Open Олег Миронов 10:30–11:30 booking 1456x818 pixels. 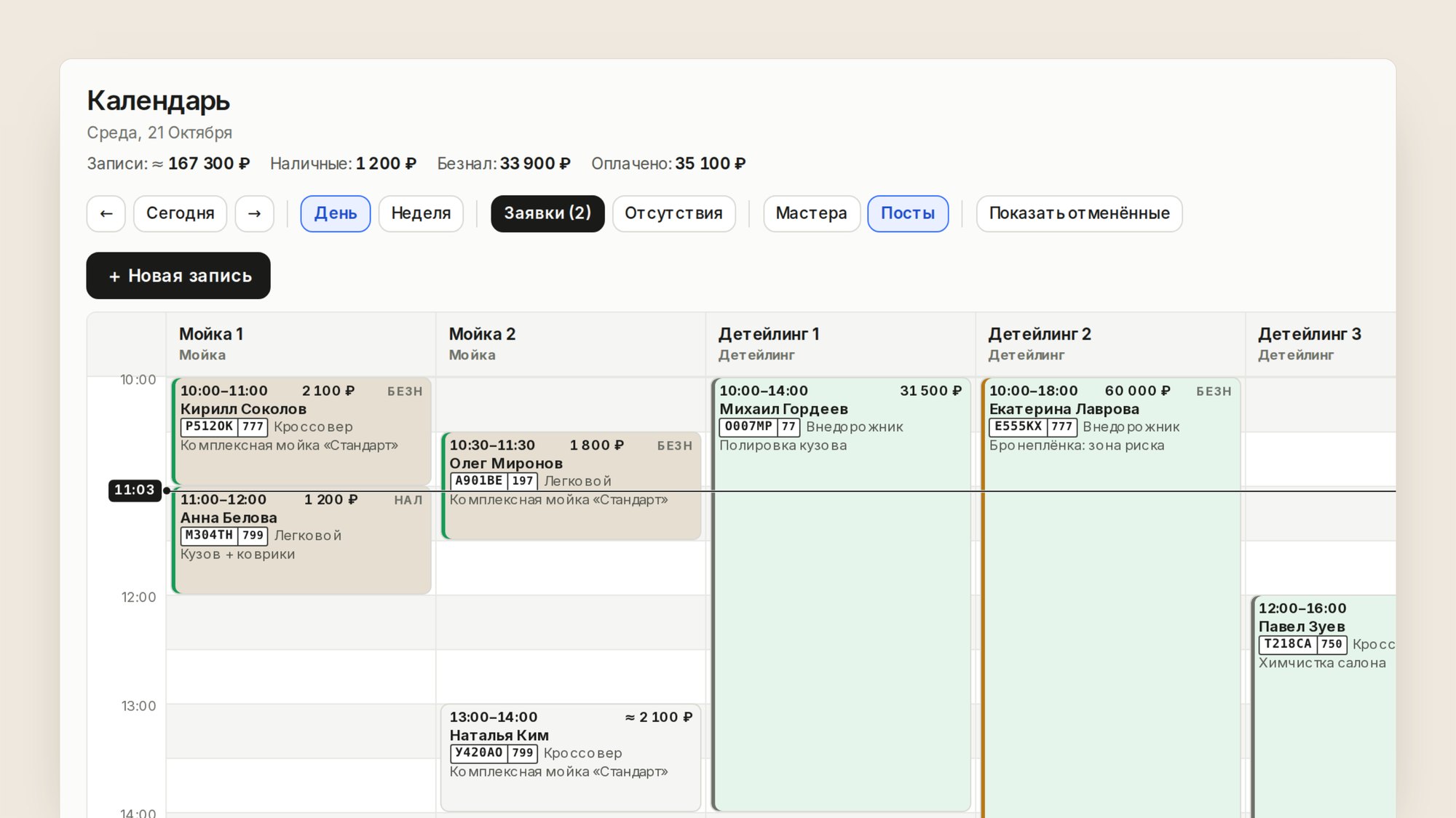pos(571,485)
